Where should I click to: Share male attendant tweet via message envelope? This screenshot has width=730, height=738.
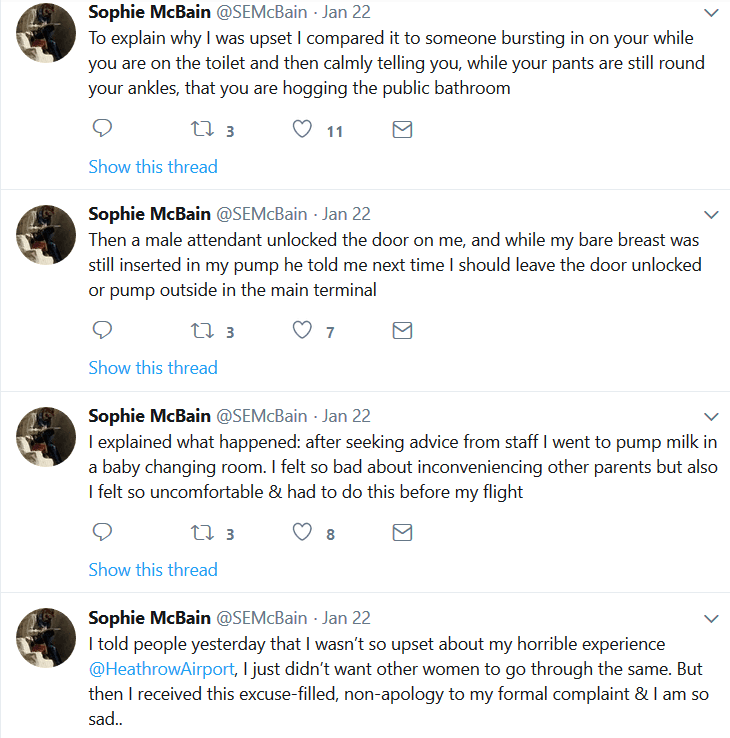click(x=402, y=331)
